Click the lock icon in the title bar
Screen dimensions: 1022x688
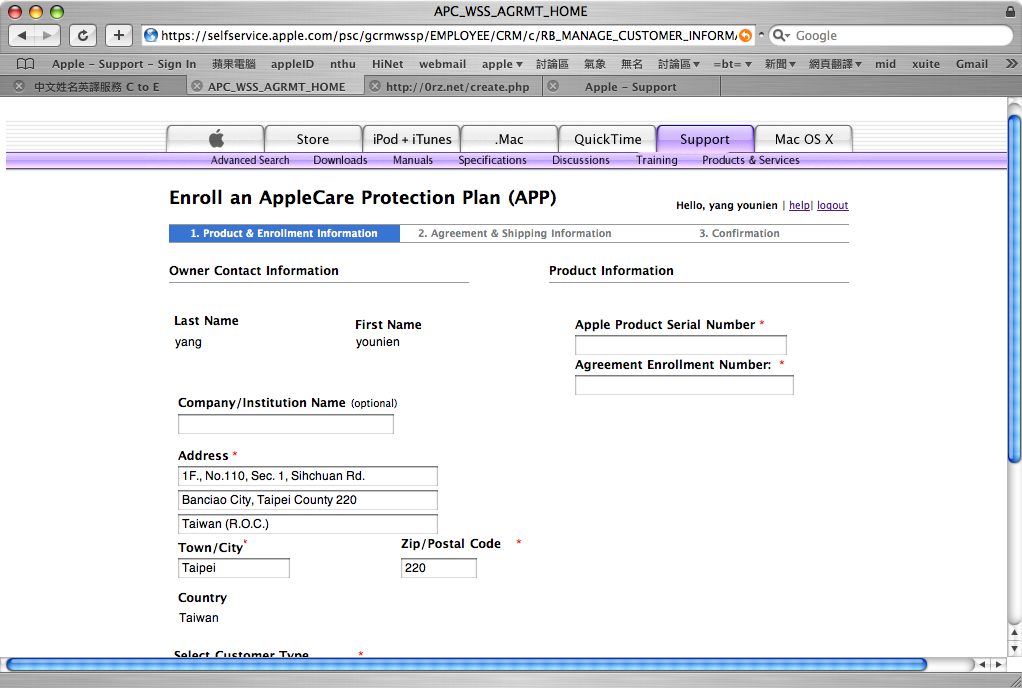(1010, 11)
